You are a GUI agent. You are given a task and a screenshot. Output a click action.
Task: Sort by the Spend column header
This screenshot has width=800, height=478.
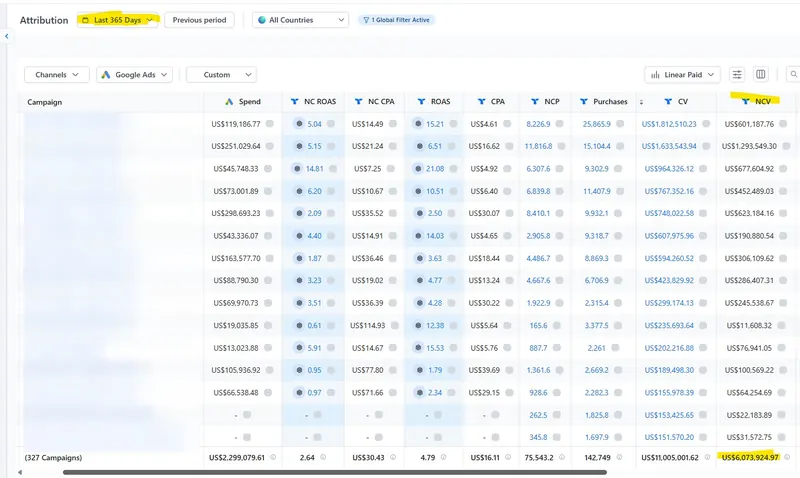pyautogui.click(x=249, y=102)
